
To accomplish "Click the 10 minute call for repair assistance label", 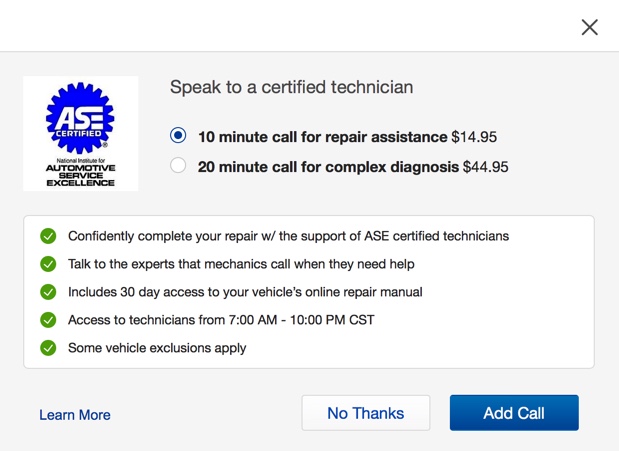I will pyautogui.click(x=323, y=137).
